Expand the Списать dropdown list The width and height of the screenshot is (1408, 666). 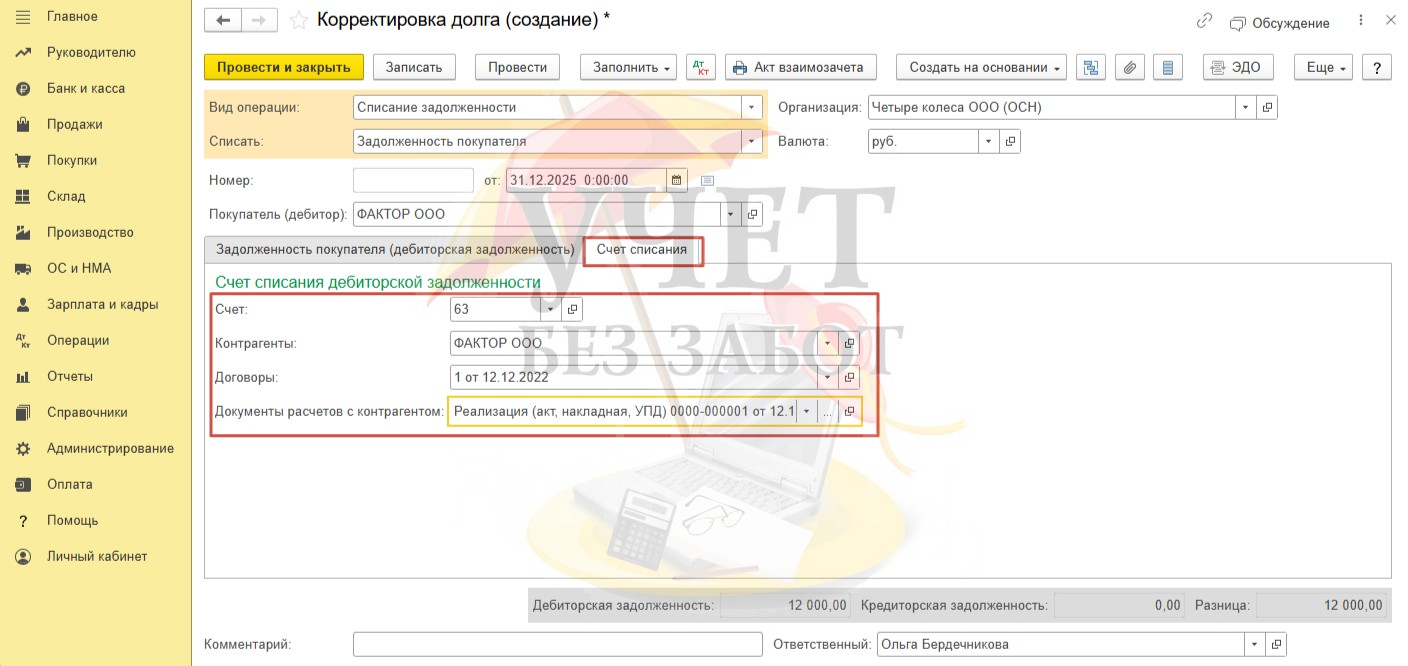751,141
